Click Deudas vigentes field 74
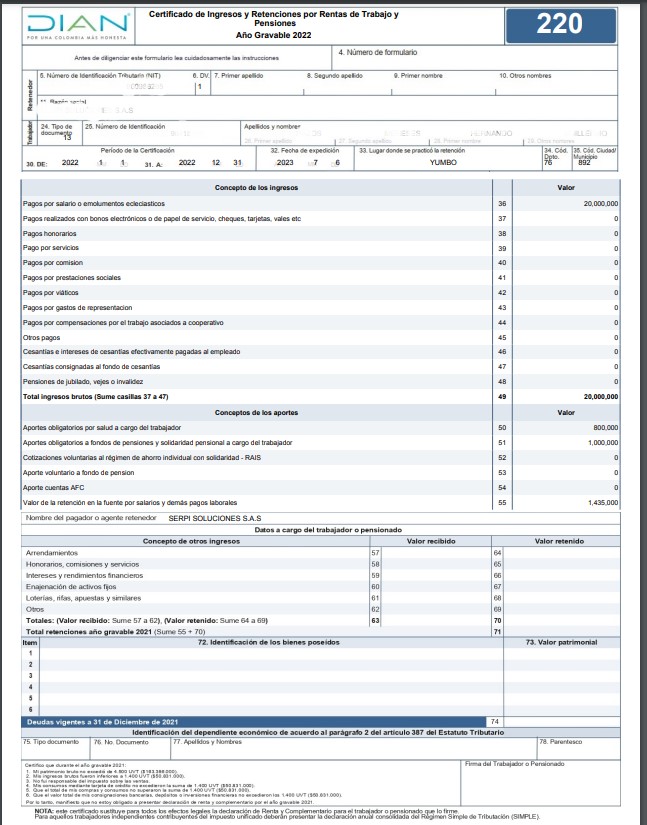Image resolution: width=647 pixels, height=825 pixels. coord(561,722)
